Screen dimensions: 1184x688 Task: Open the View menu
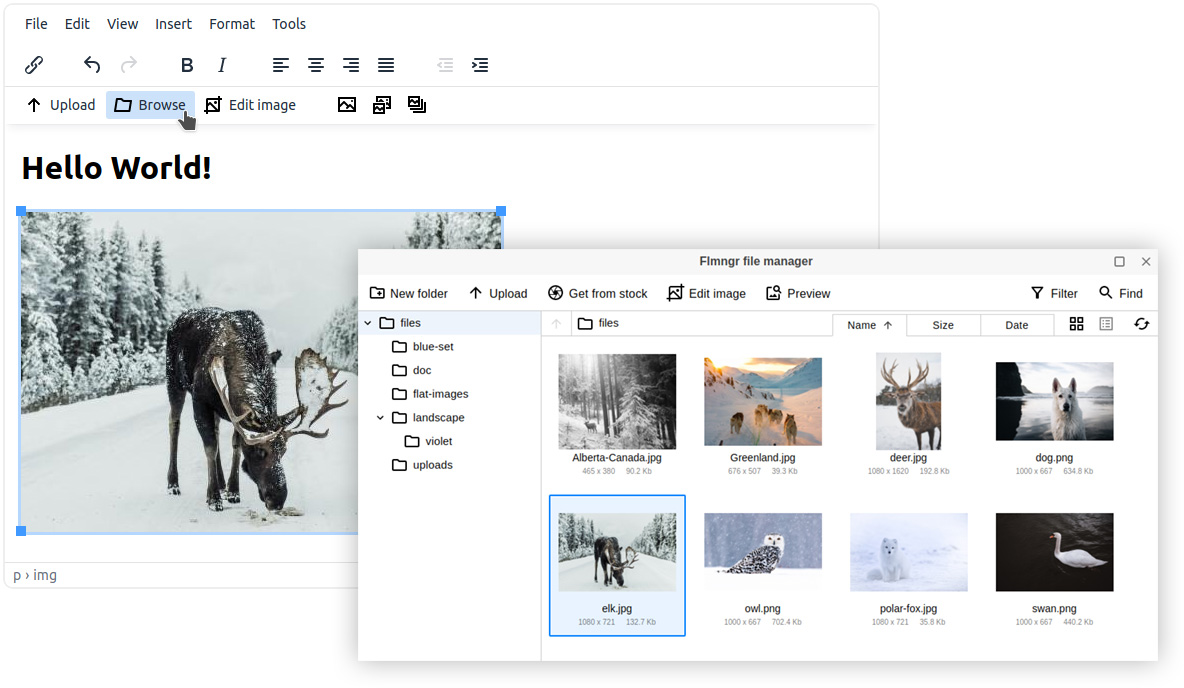pyautogui.click(x=122, y=24)
